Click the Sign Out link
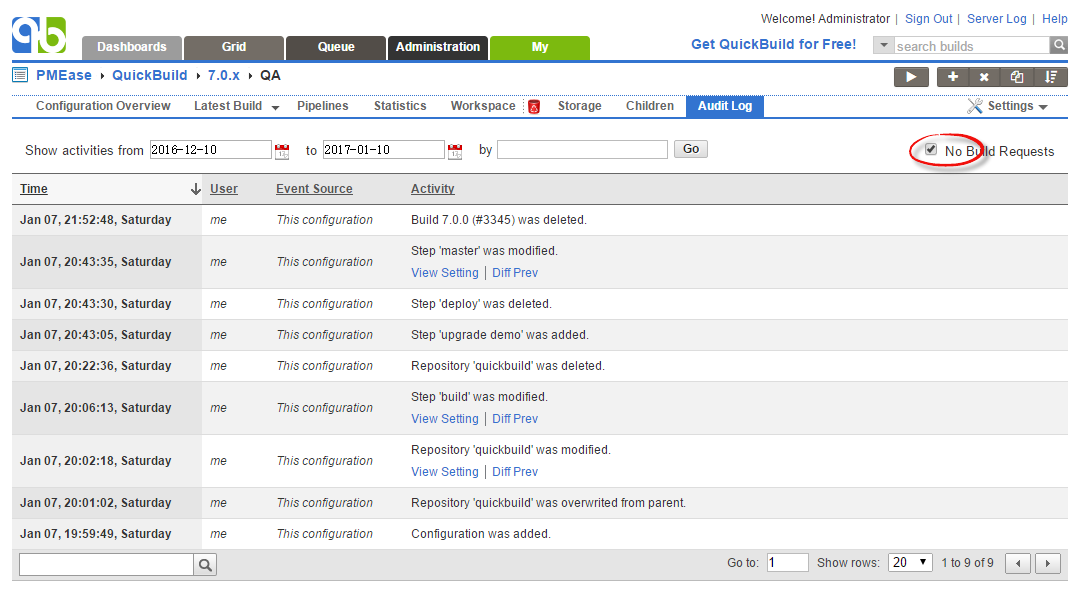 click(x=928, y=19)
